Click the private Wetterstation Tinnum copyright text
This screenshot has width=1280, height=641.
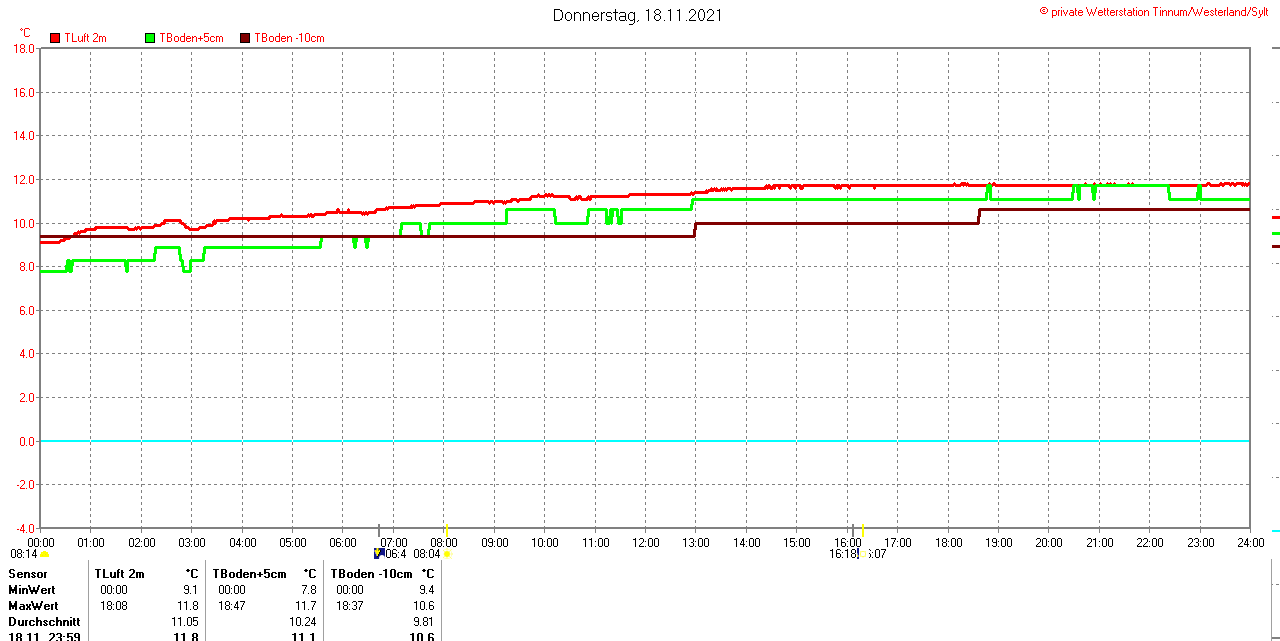coord(1158,12)
